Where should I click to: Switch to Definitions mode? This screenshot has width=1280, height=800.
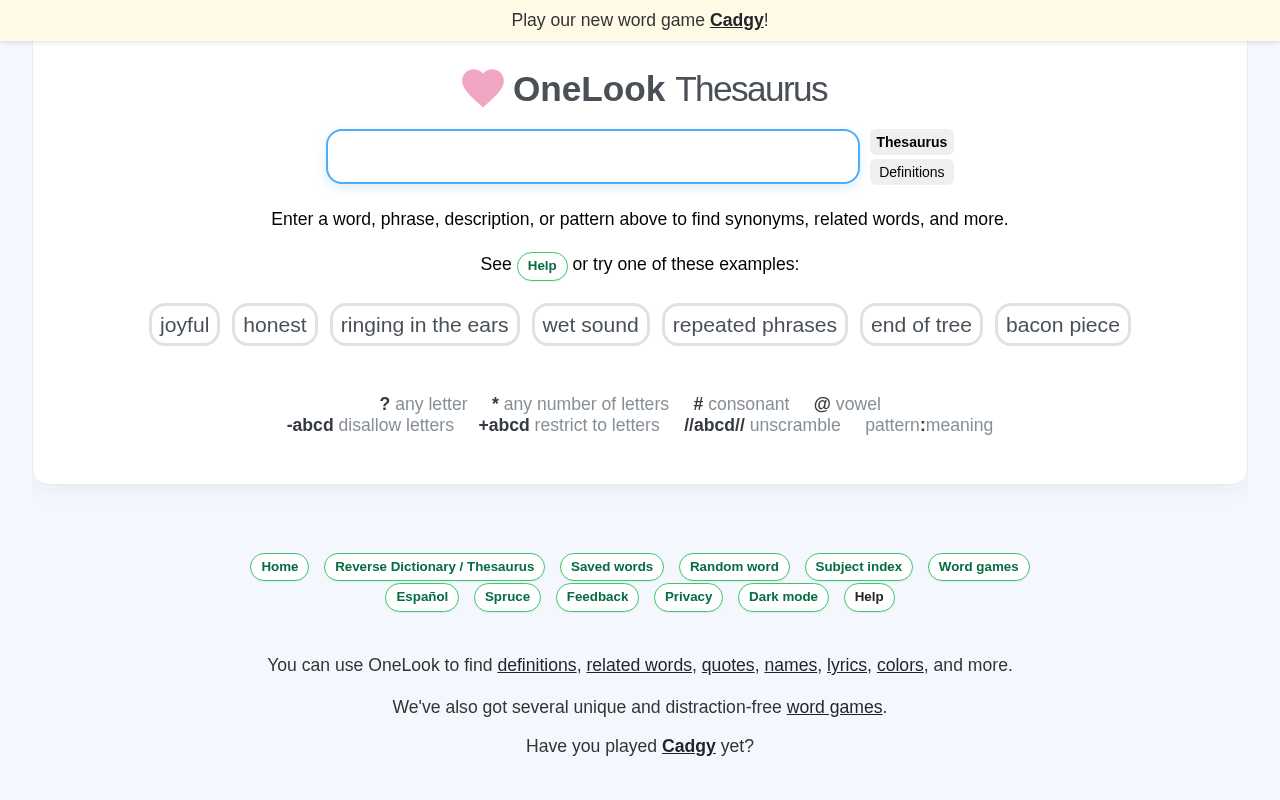coord(911,172)
